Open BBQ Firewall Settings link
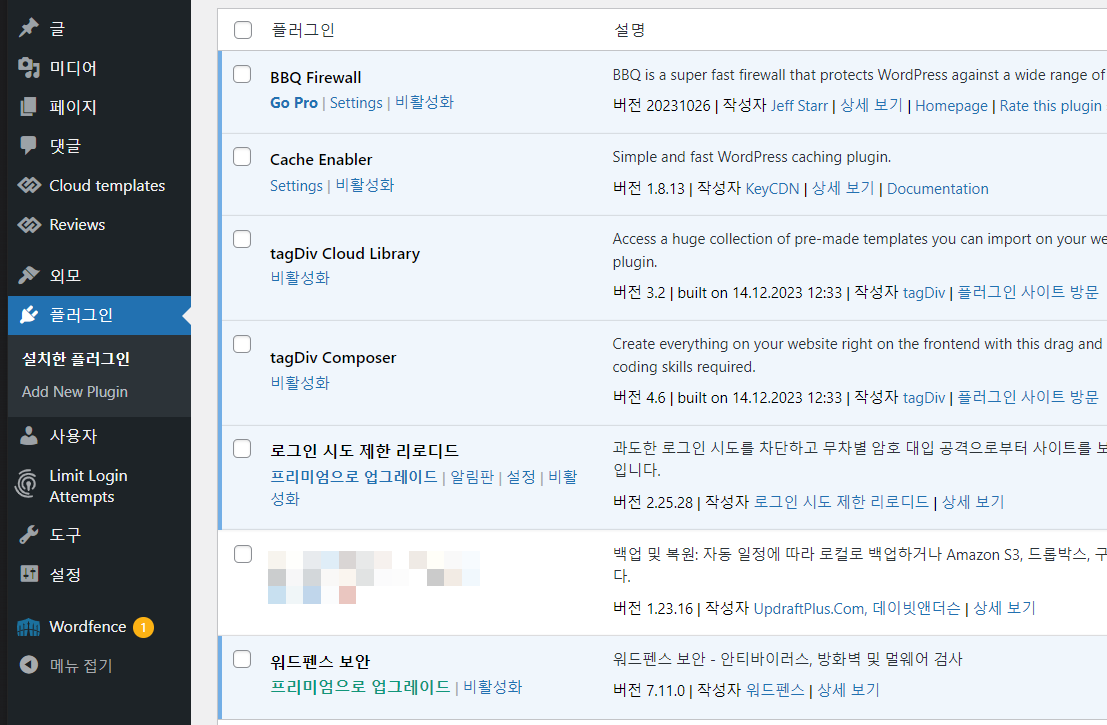Screen dimensions: 1107x725 click(x=356, y=102)
